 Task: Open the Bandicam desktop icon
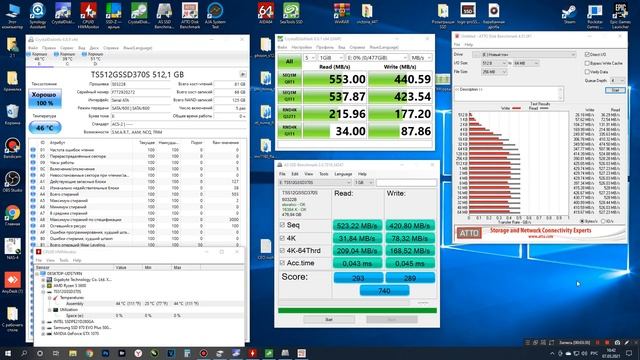coord(12,148)
